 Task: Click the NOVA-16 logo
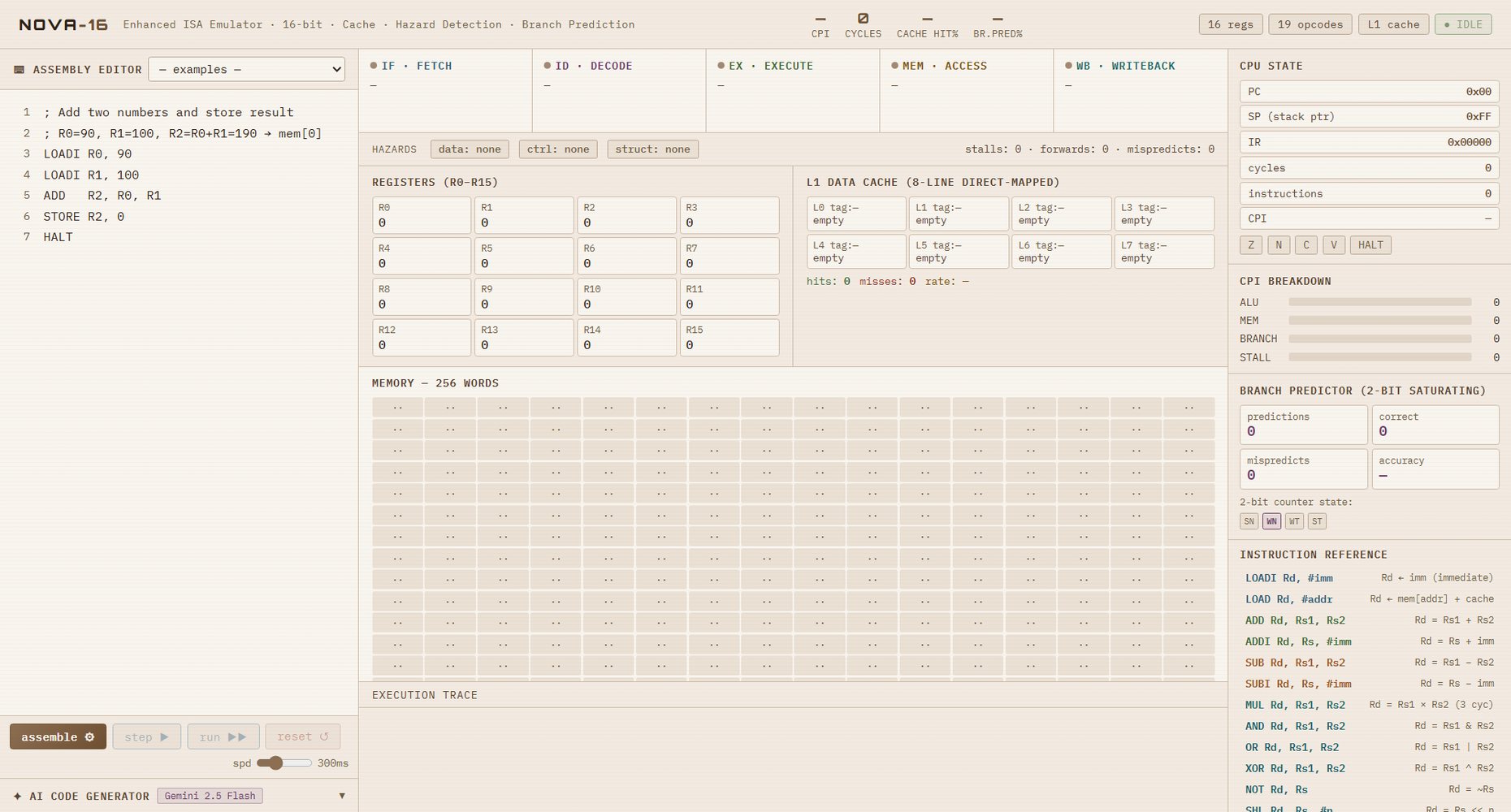pos(63,24)
